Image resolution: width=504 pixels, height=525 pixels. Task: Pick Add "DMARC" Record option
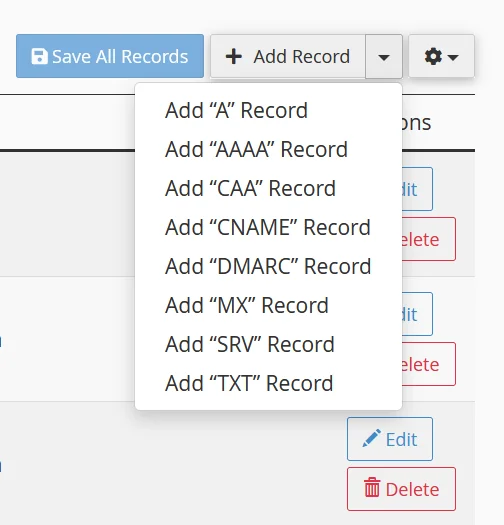tap(268, 266)
